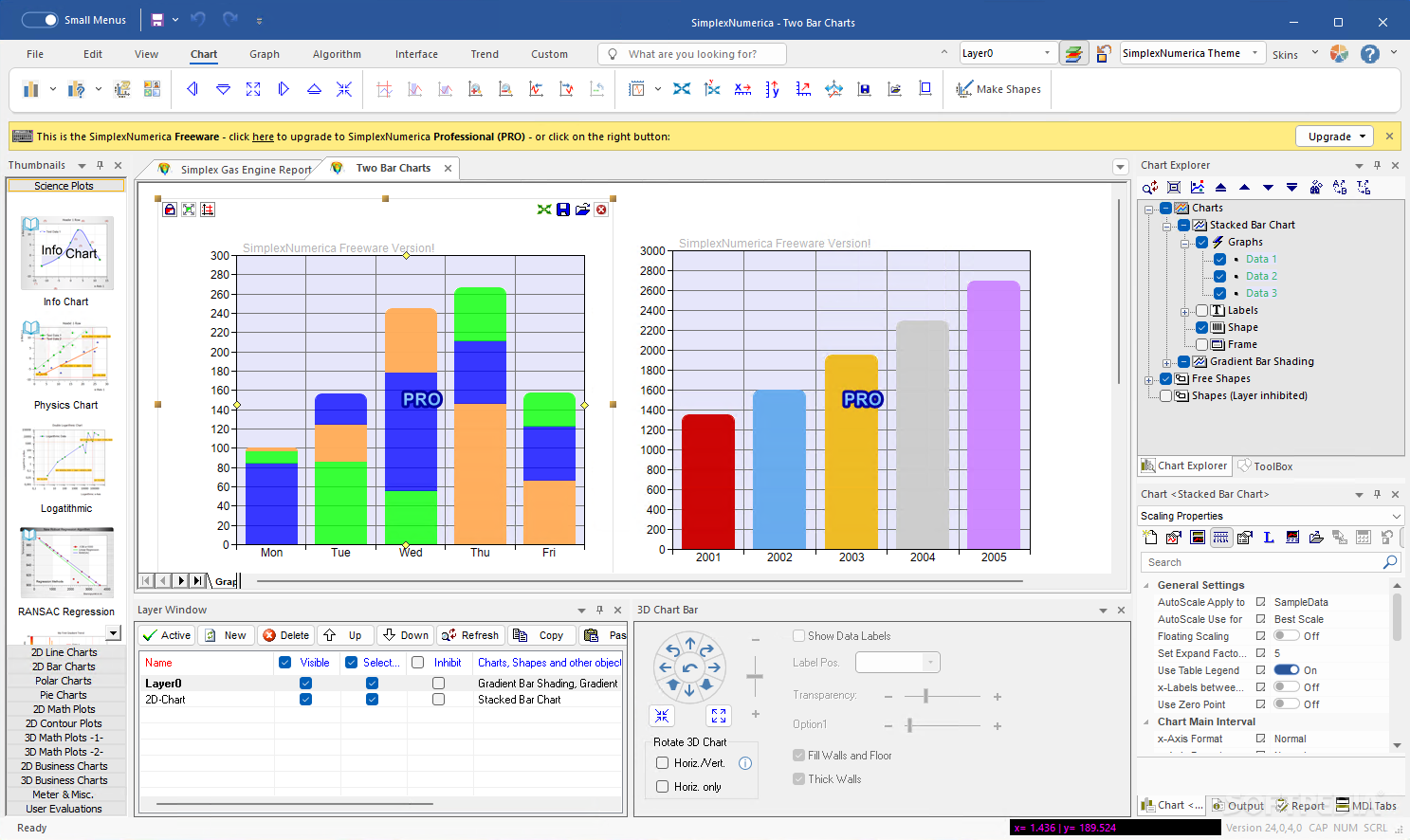Image resolution: width=1410 pixels, height=840 pixels.
Task: Click the move-to-bottom icon in Chart Explorer
Action: pyautogui.click(x=1292, y=188)
